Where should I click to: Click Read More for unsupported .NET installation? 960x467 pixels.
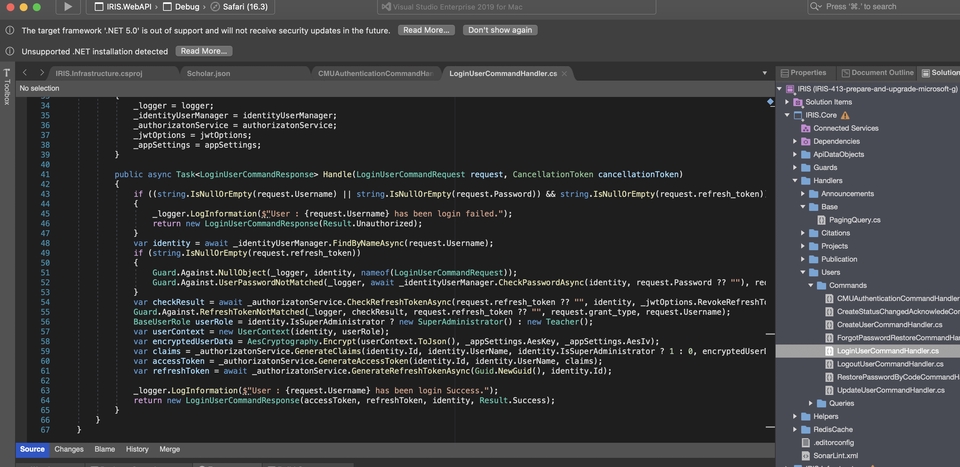204,51
